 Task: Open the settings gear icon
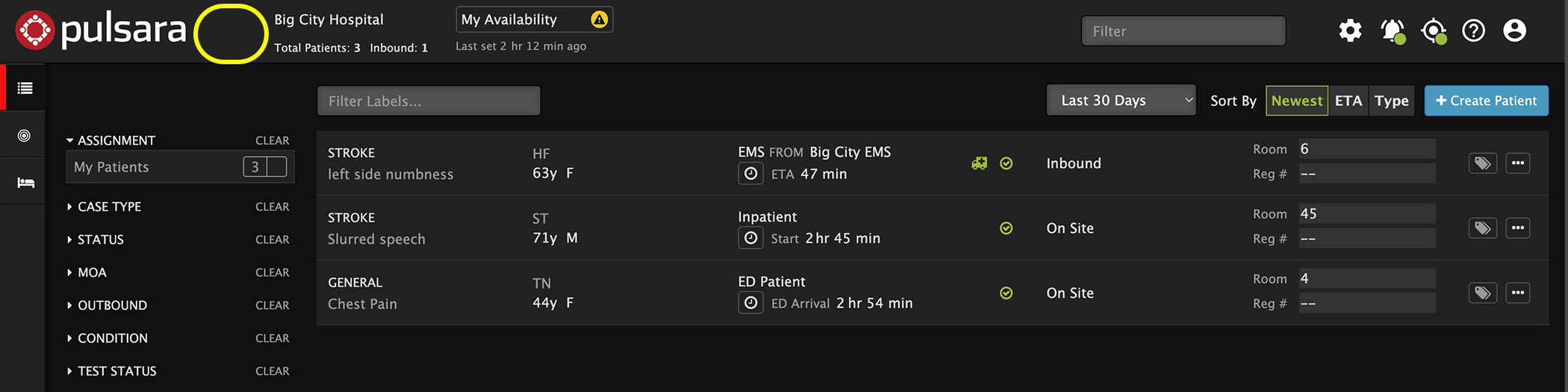pyautogui.click(x=1350, y=31)
